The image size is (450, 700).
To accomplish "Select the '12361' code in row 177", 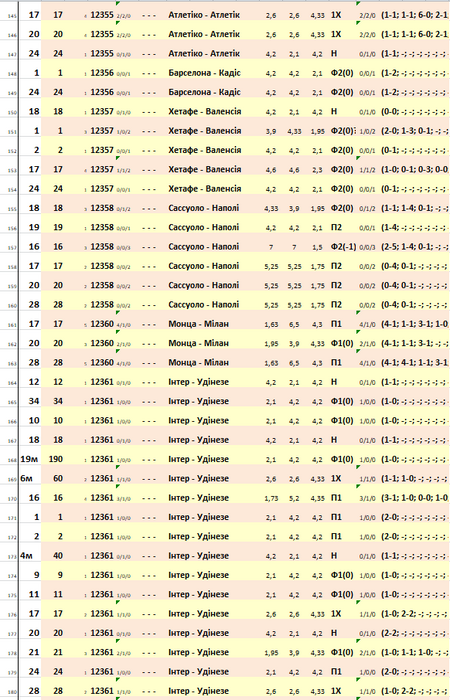I will [102, 633].
